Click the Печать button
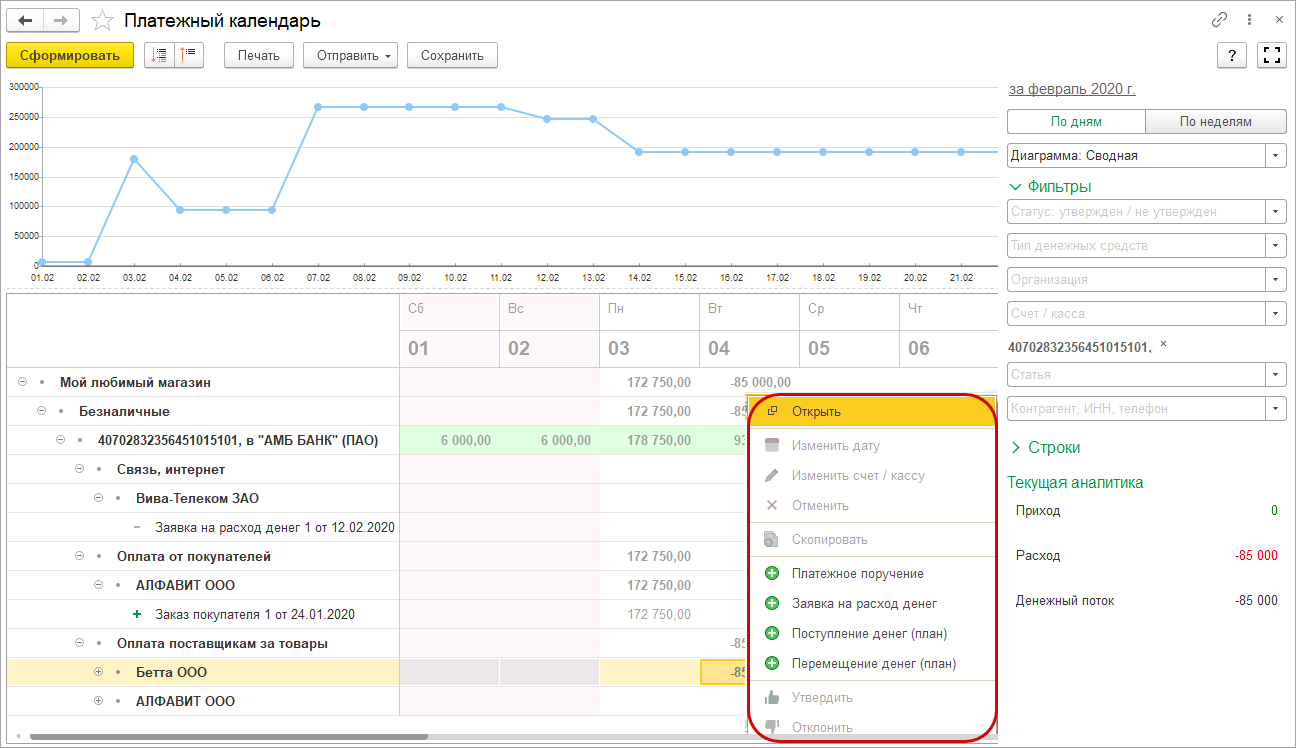Image resolution: width=1296 pixels, height=748 pixels. click(x=258, y=56)
